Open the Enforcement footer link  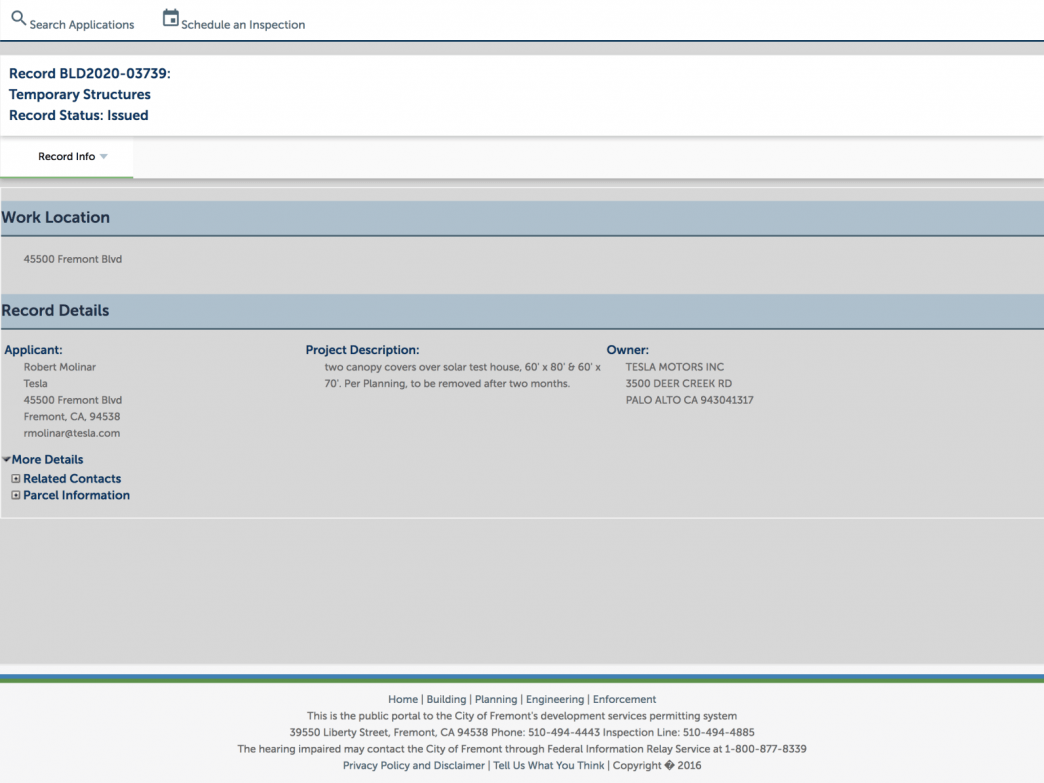click(x=625, y=699)
